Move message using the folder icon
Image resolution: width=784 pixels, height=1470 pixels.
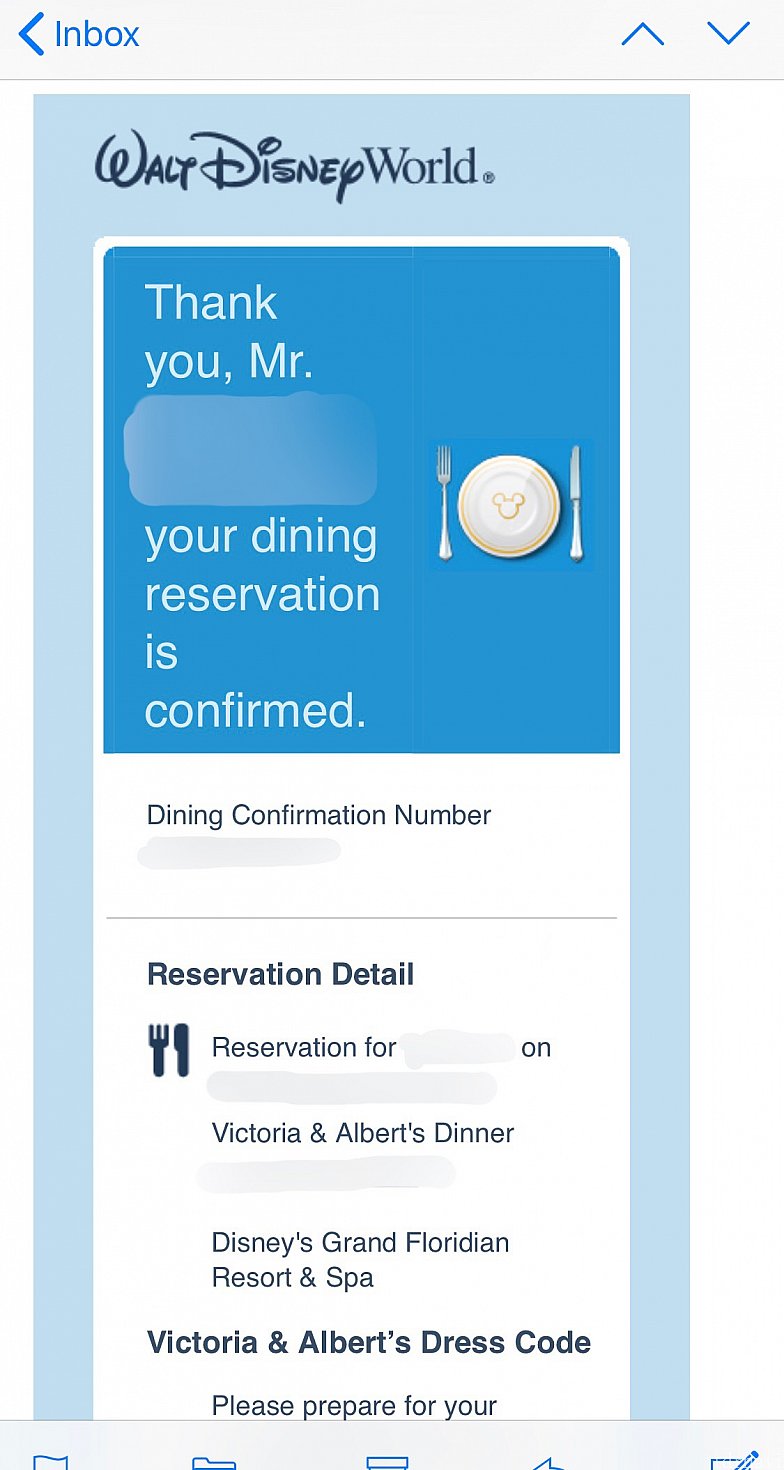coord(213,1460)
